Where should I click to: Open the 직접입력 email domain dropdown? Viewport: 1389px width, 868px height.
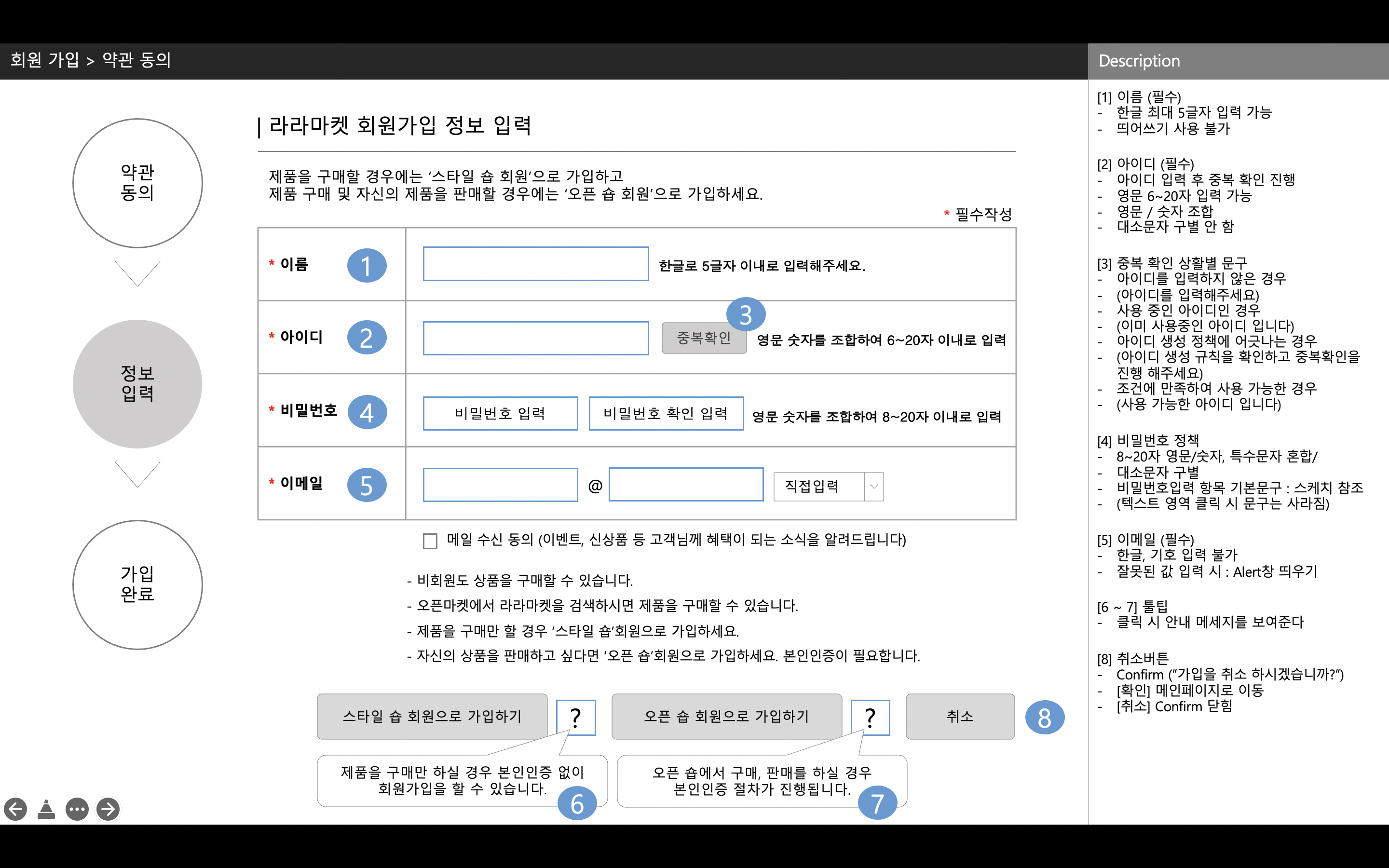click(818, 486)
